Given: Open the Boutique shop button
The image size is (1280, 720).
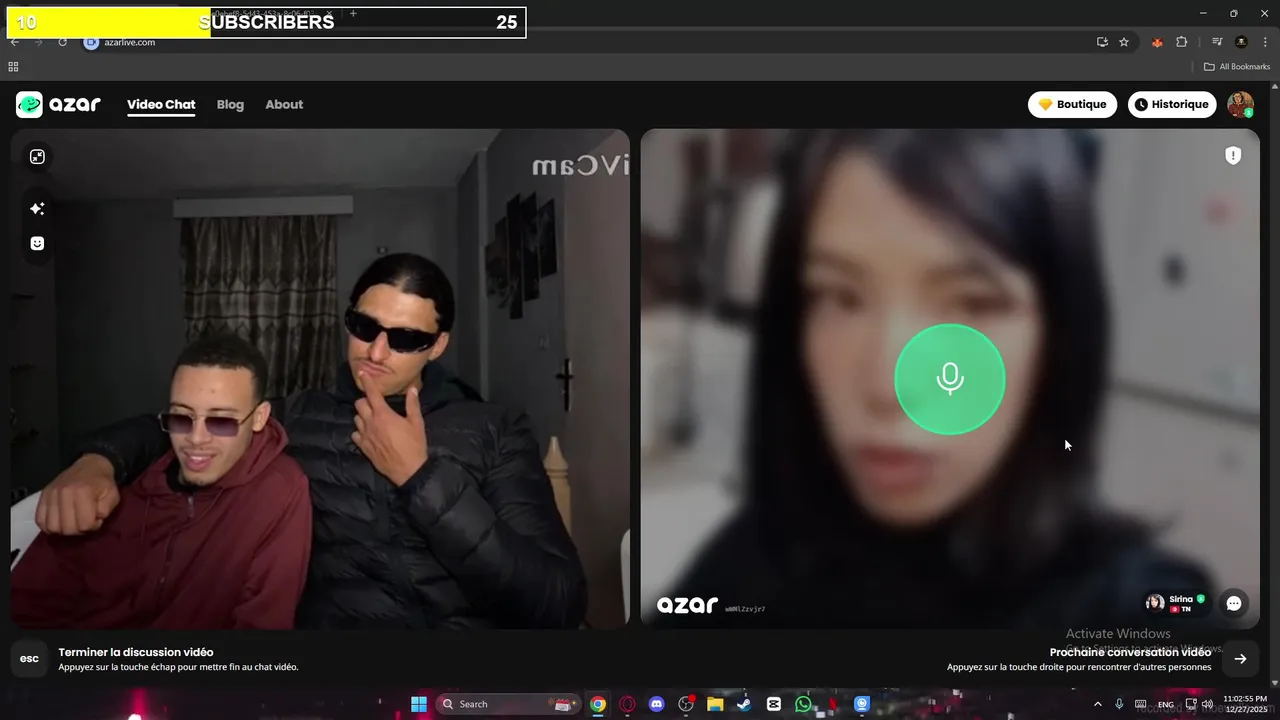Looking at the screenshot, I should [x=1072, y=104].
